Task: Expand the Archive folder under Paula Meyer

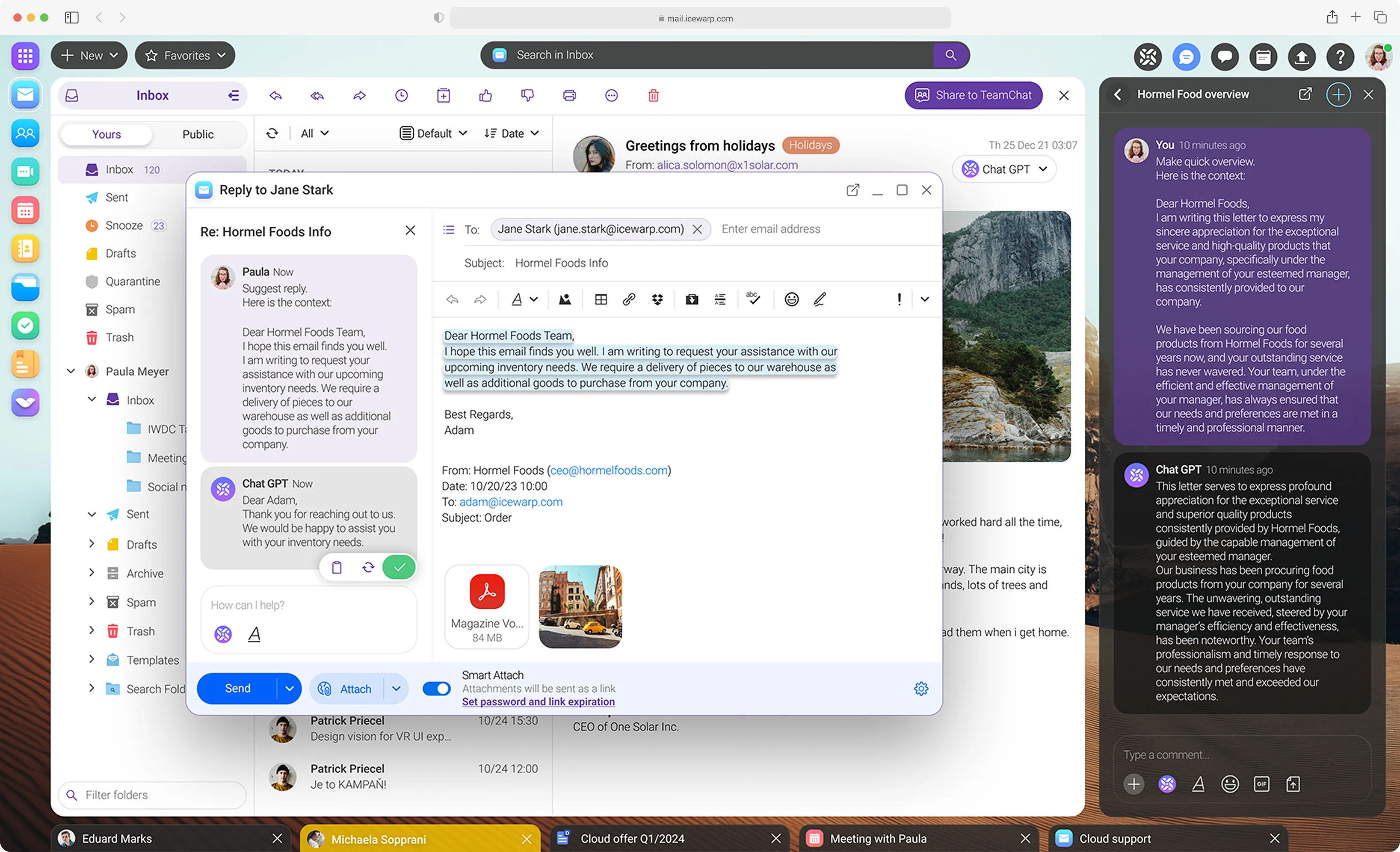Action: click(x=92, y=573)
